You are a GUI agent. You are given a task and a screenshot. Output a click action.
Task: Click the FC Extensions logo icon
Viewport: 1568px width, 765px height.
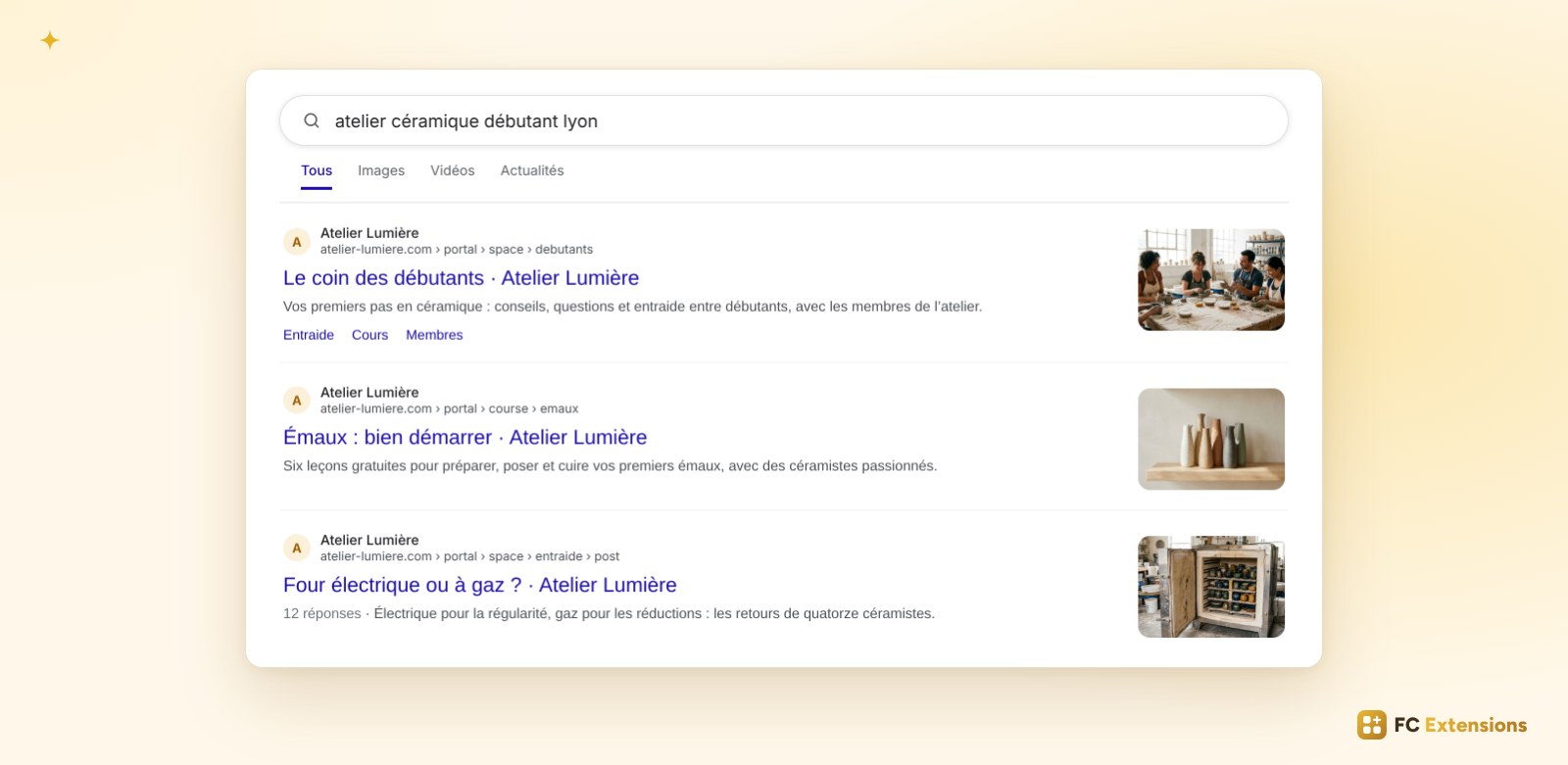point(1372,725)
